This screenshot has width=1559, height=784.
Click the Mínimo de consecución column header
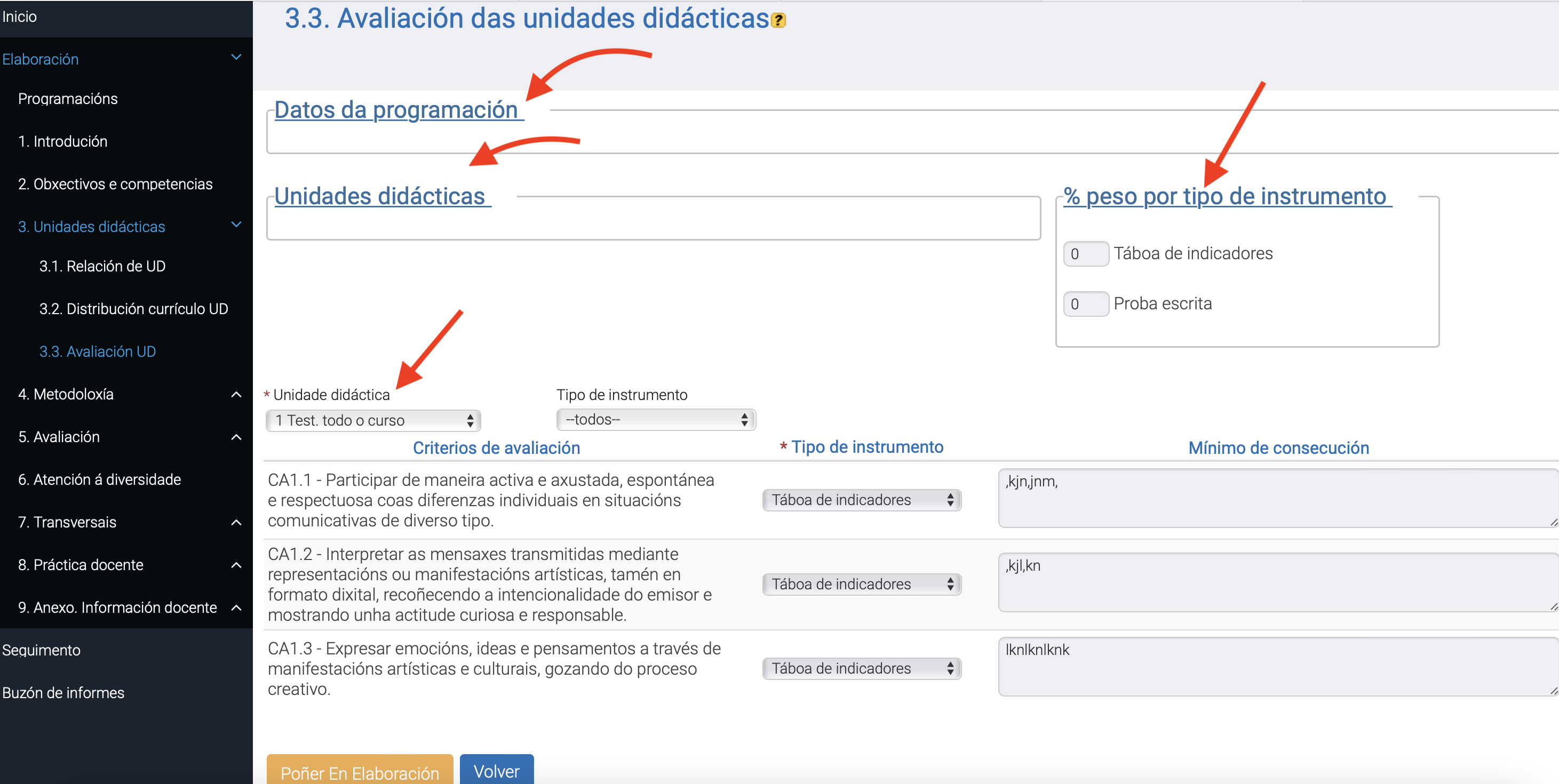(1279, 447)
